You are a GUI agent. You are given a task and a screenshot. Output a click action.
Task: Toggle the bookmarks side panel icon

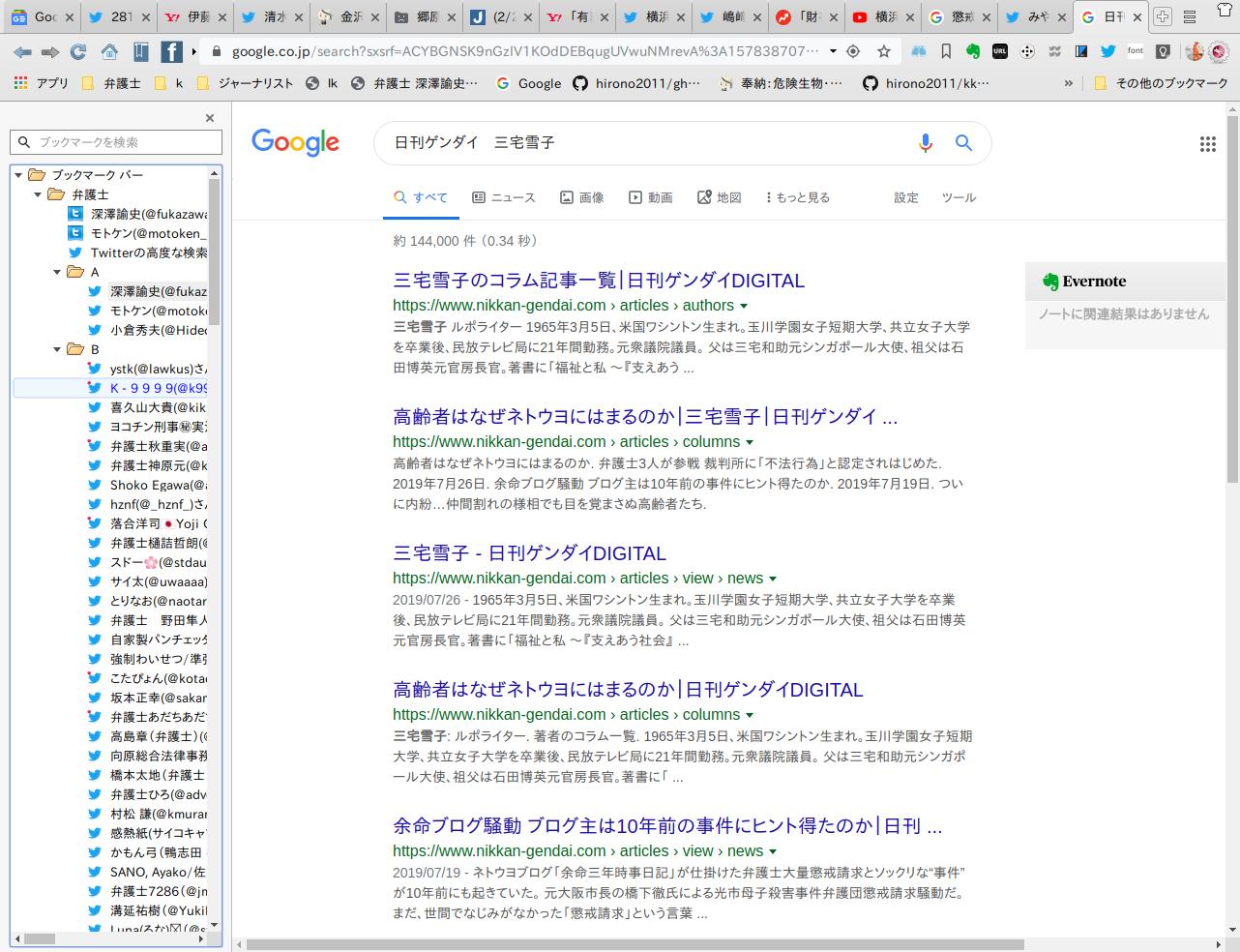tap(140, 51)
